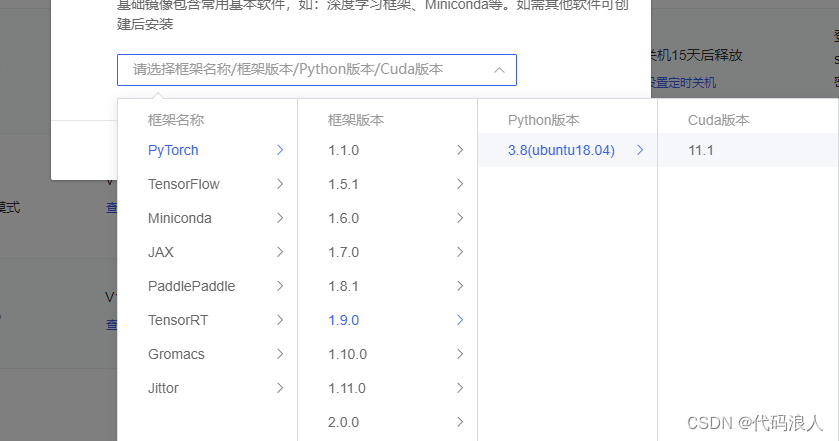Image resolution: width=839 pixels, height=441 pixels.
Task: Expand TensorRT row chevron arrow
Action: (x=280, y=320)
